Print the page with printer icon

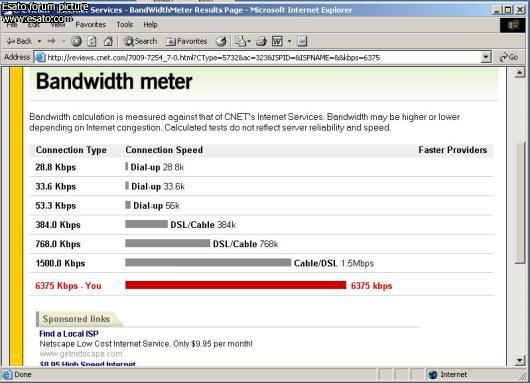tap(261, 41)
